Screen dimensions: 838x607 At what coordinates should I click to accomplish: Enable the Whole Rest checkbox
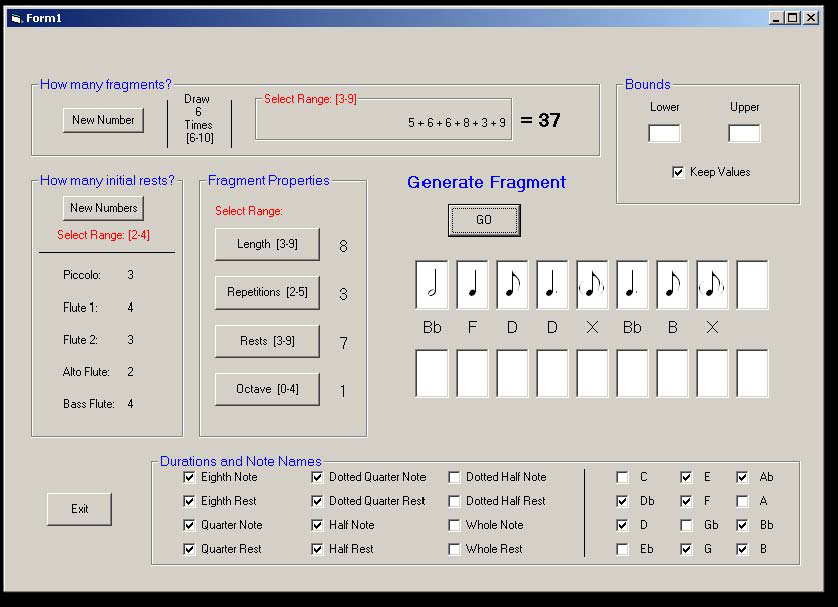click(x=454, y=549)
